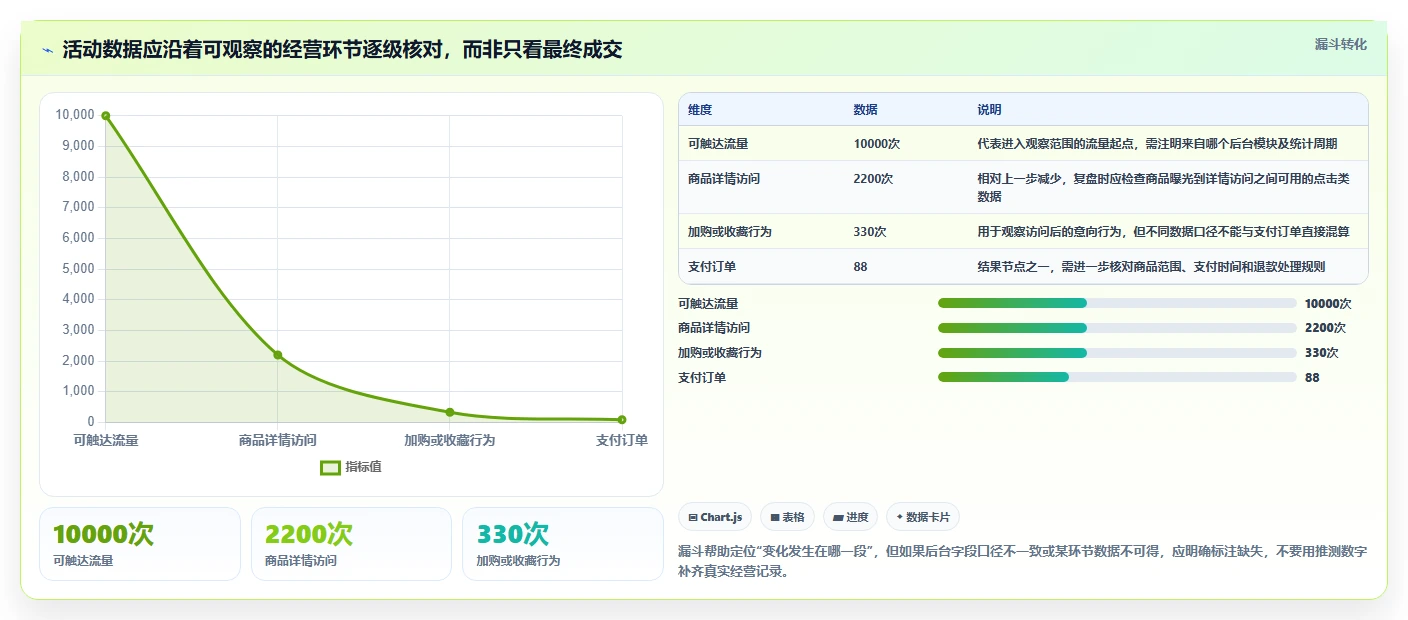Click the 维度 table column header
1408x620 pixels.
(700, 110)
